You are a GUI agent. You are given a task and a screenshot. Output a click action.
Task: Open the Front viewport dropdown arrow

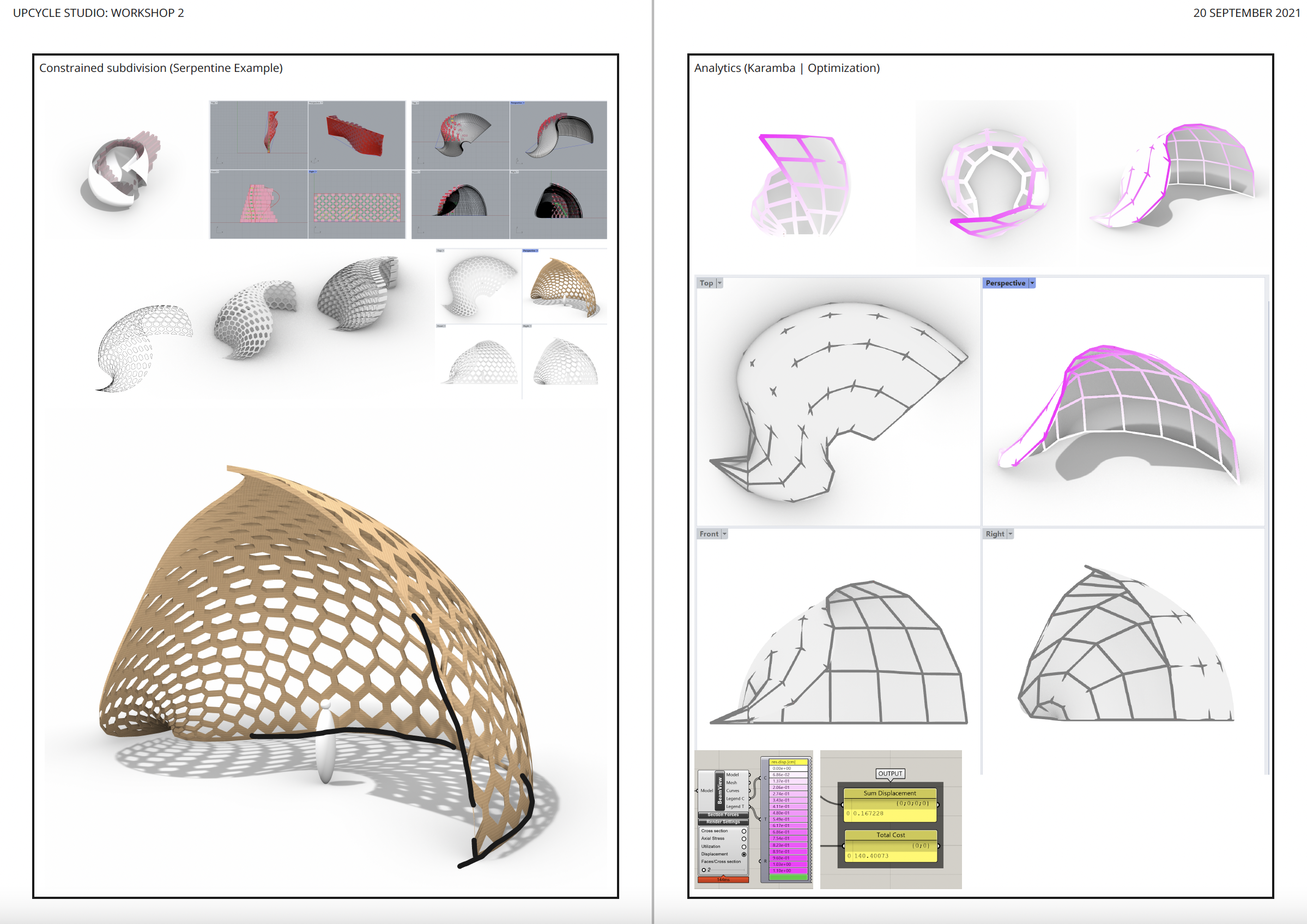[725, 534]
